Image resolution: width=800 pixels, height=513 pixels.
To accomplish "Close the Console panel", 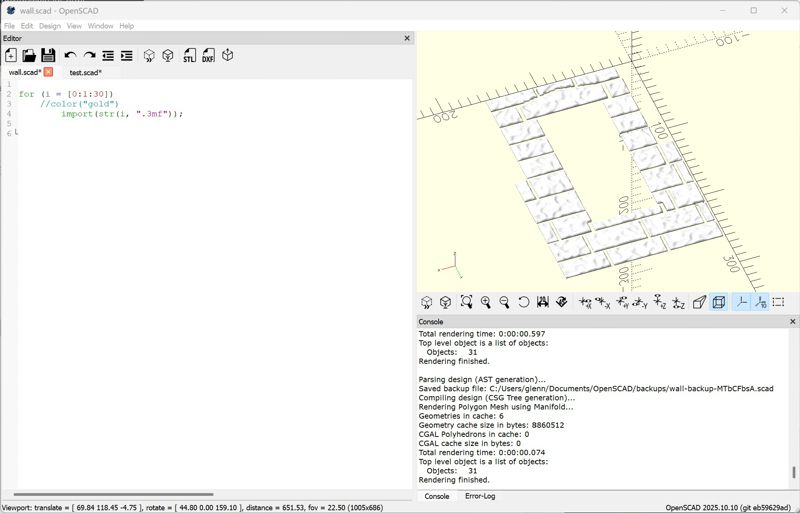I will (793, 322).
